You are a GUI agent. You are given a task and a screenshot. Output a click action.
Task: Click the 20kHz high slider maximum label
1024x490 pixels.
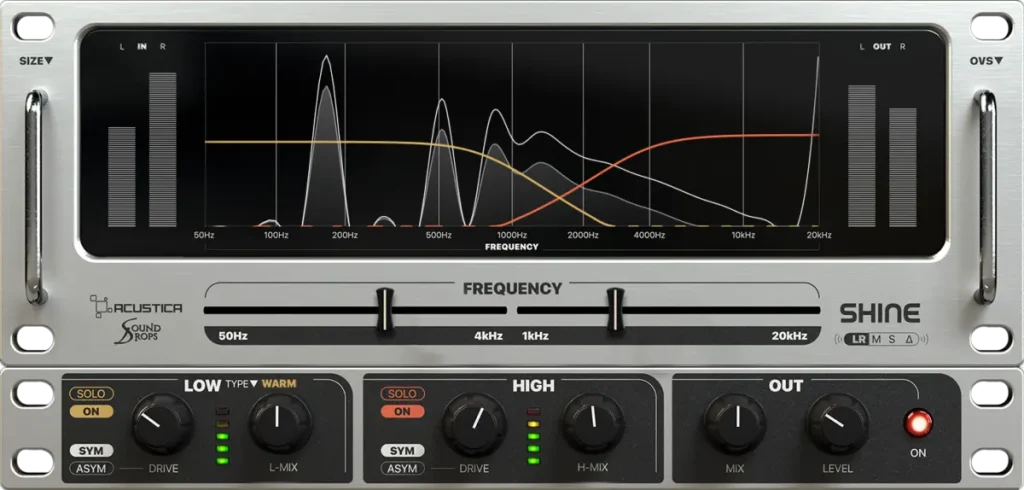[789, 336]
